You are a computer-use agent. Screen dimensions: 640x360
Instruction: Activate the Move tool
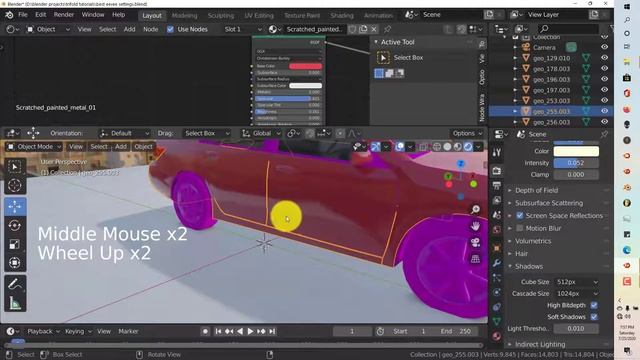click(x=15, y=207)
